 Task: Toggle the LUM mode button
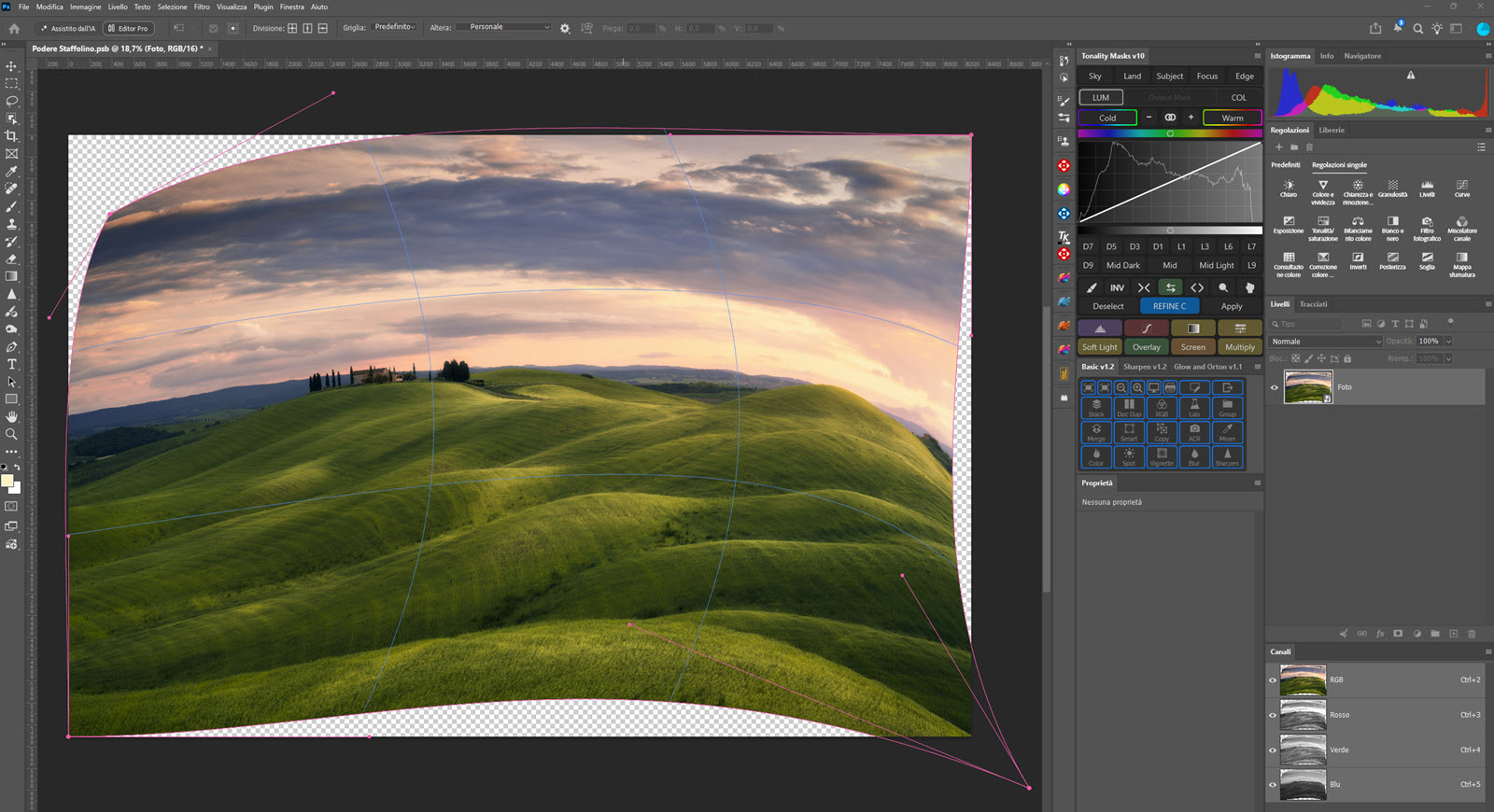[x=1101, y=97]
